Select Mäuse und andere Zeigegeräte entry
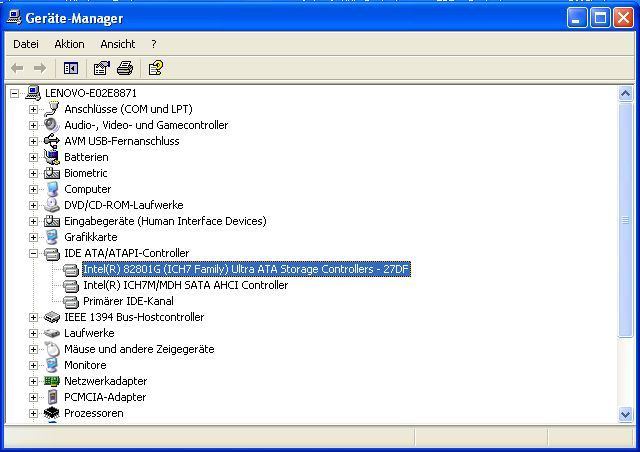This screenshot has width=640, height=452. (139, 349)
